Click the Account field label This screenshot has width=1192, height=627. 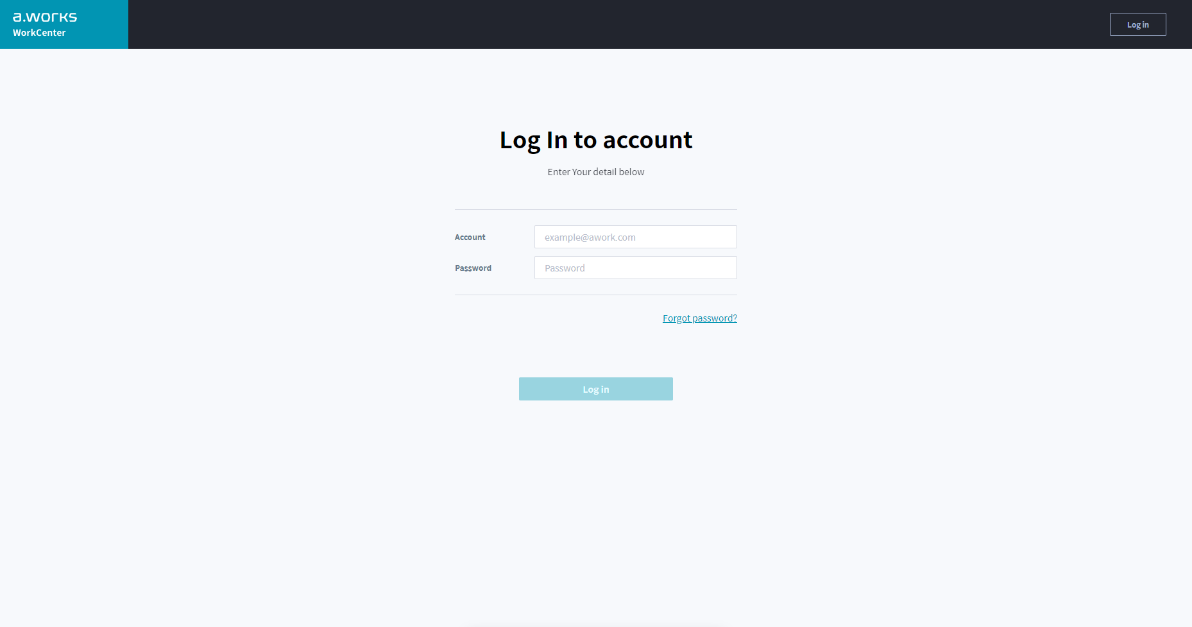tap(470, 237)
